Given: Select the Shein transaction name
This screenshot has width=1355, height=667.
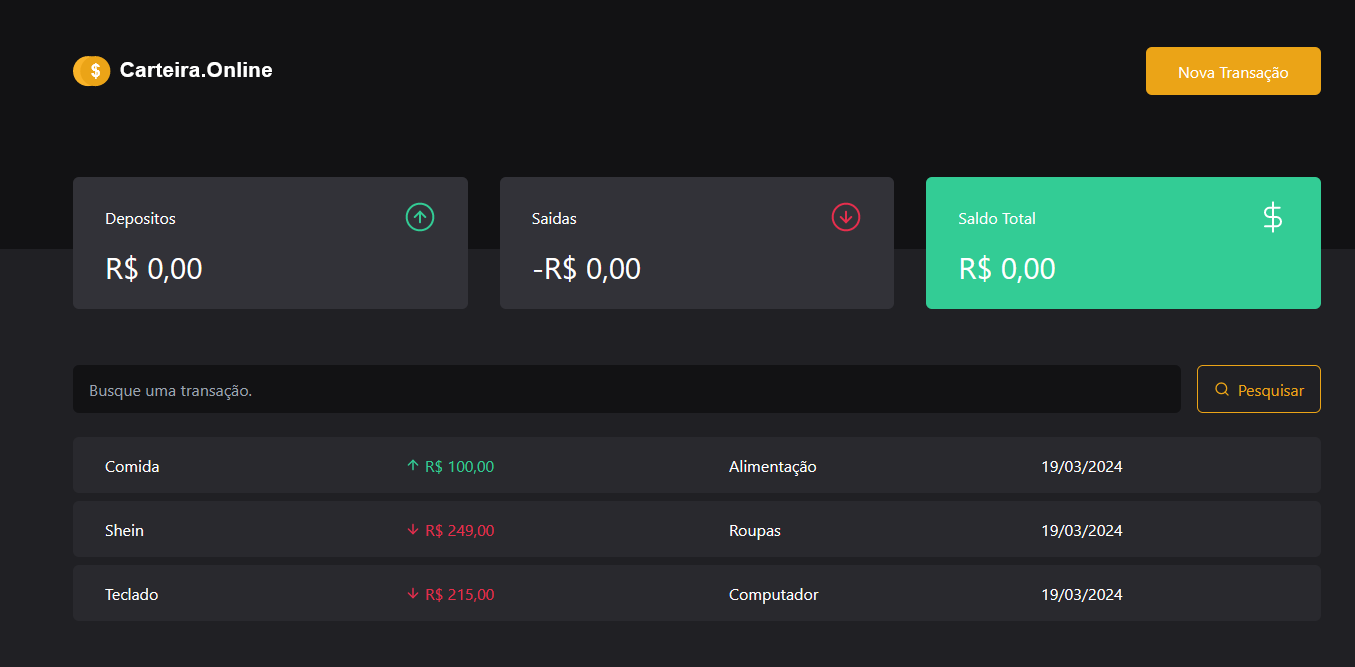Looking at the screenshot, I should tap(124, 531).
